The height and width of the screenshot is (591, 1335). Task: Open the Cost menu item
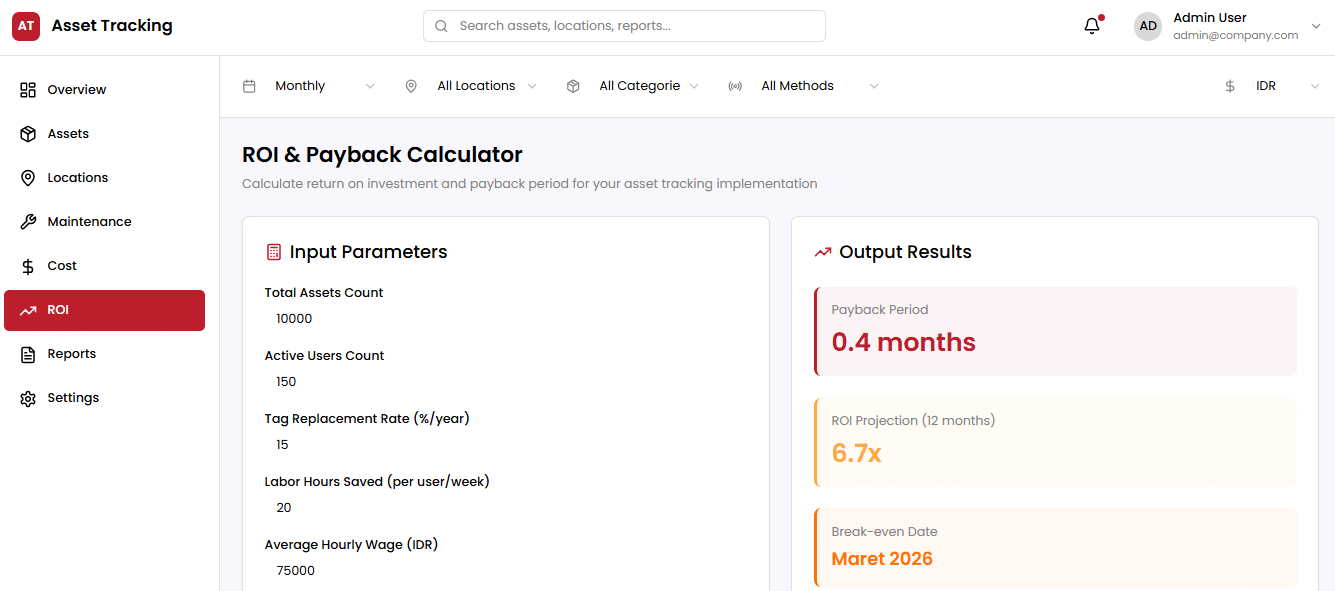(x=62, y=266)
